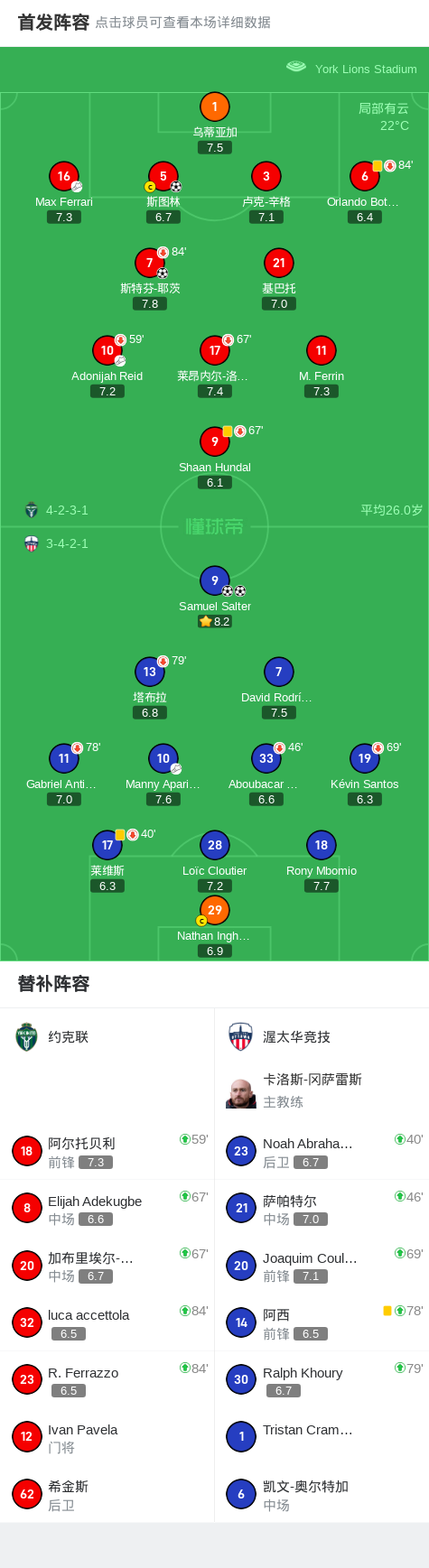
Task: Open Max Ferrari's number 16 icon
Action: 64,177
